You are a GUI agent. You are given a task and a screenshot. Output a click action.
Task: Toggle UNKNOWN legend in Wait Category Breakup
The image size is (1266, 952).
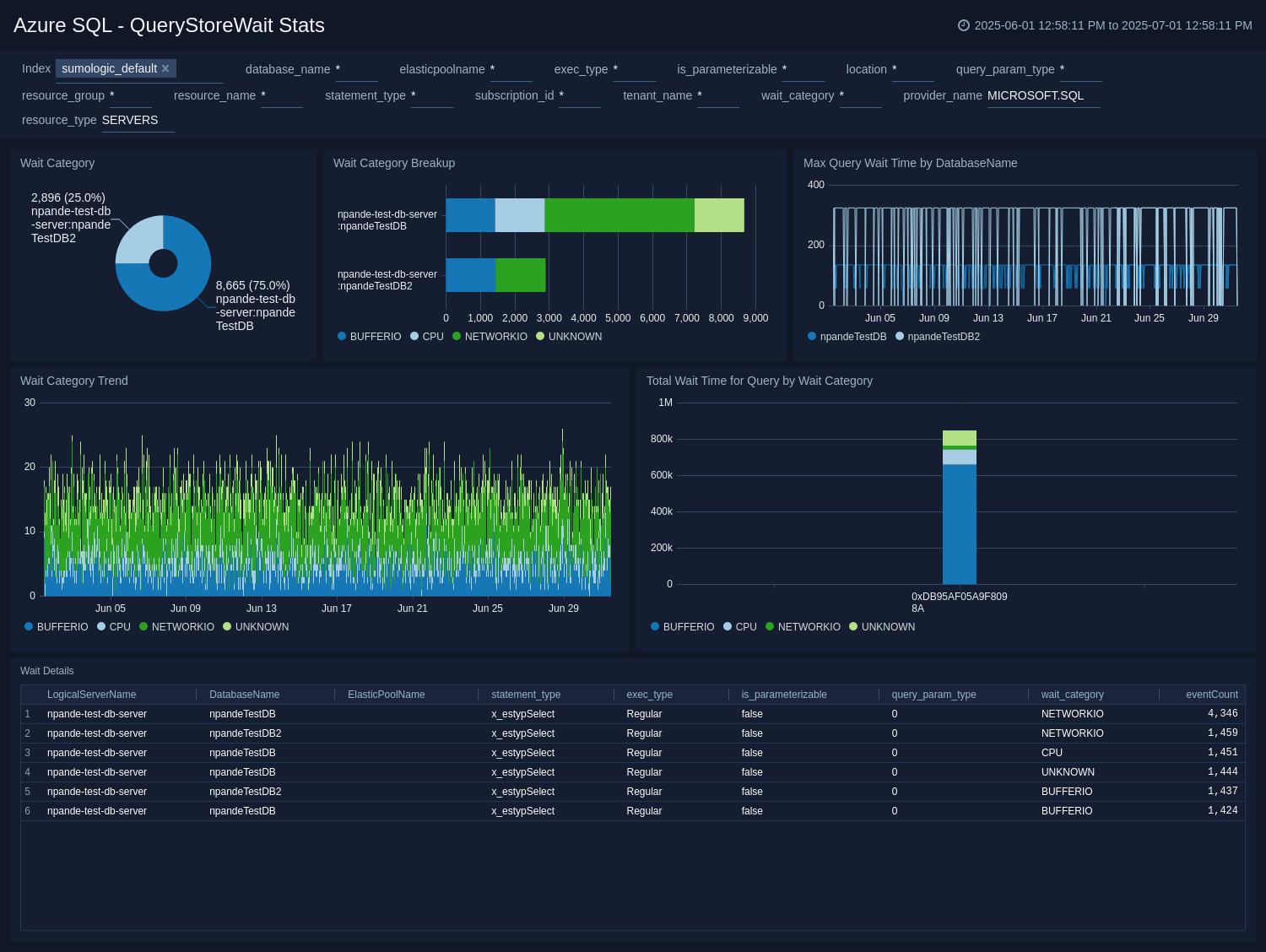pyautogui.click(x=569, y=337)
